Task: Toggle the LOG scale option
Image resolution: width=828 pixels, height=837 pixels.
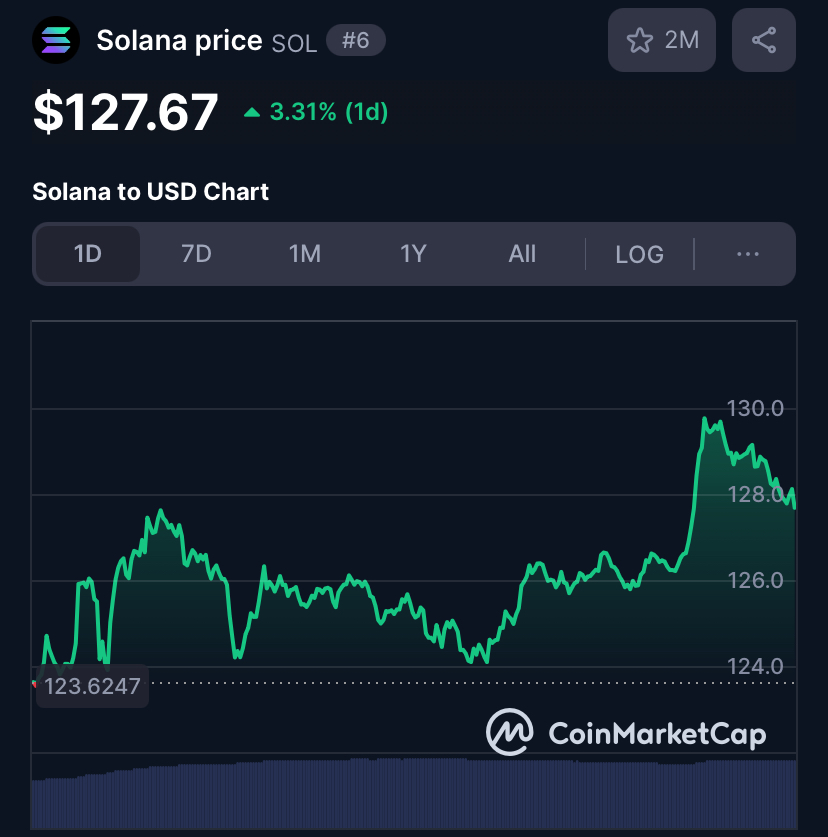Action: click(x=639, y=254)
